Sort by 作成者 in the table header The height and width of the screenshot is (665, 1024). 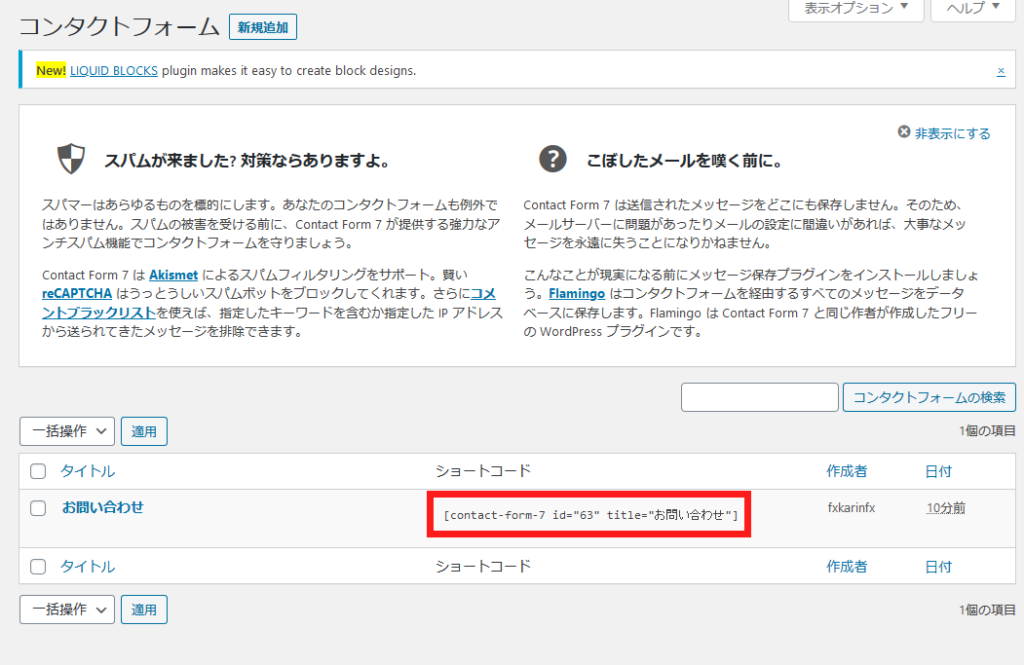pos(846,471)
